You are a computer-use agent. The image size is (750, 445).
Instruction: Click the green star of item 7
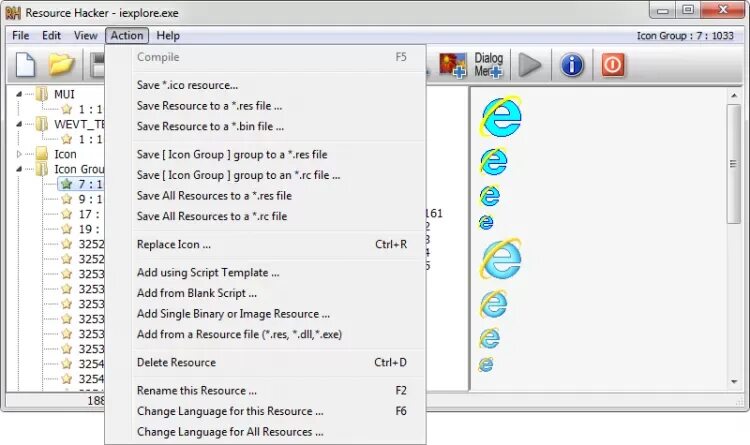[66, 184]
